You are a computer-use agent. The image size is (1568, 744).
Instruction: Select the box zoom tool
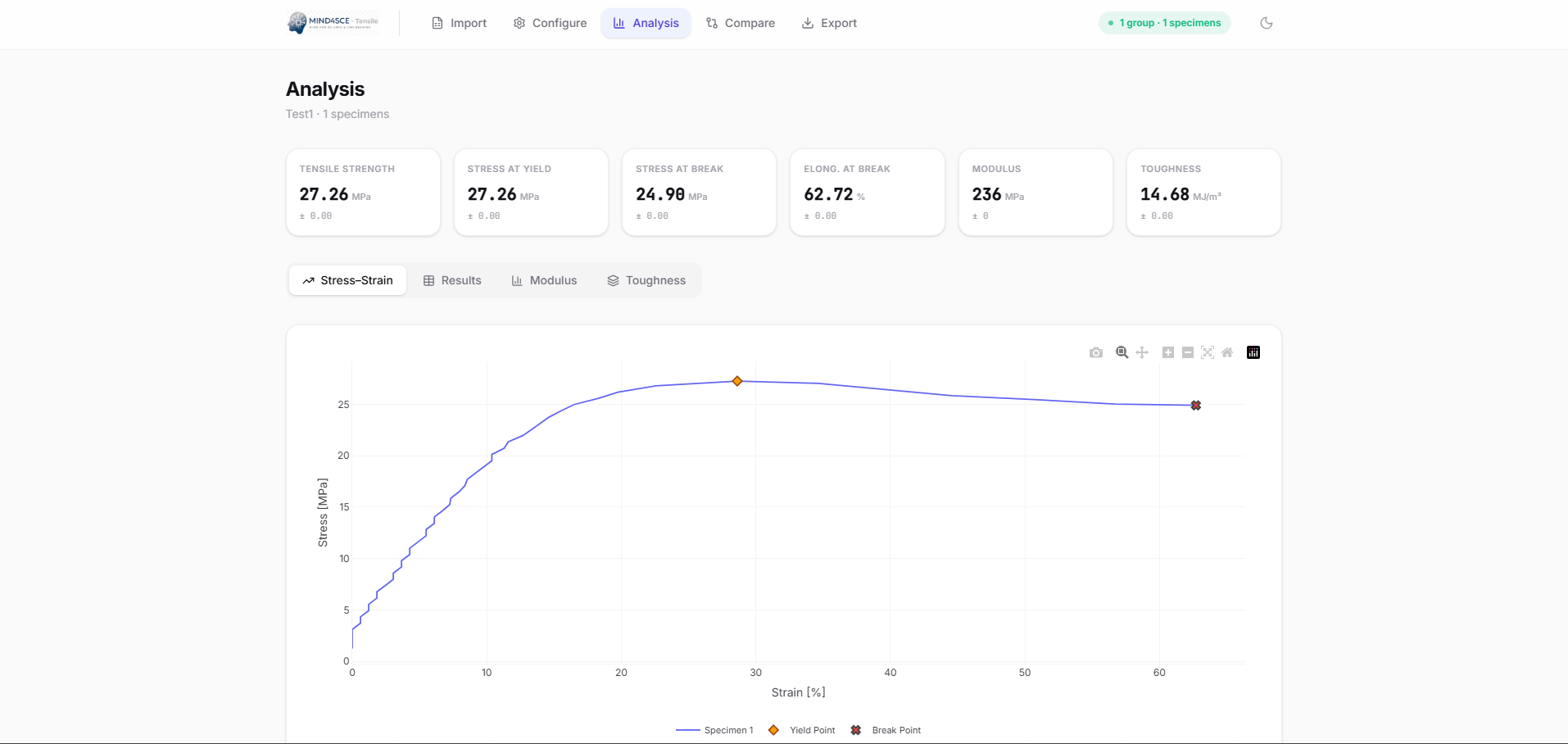(x=1122, y=352)
